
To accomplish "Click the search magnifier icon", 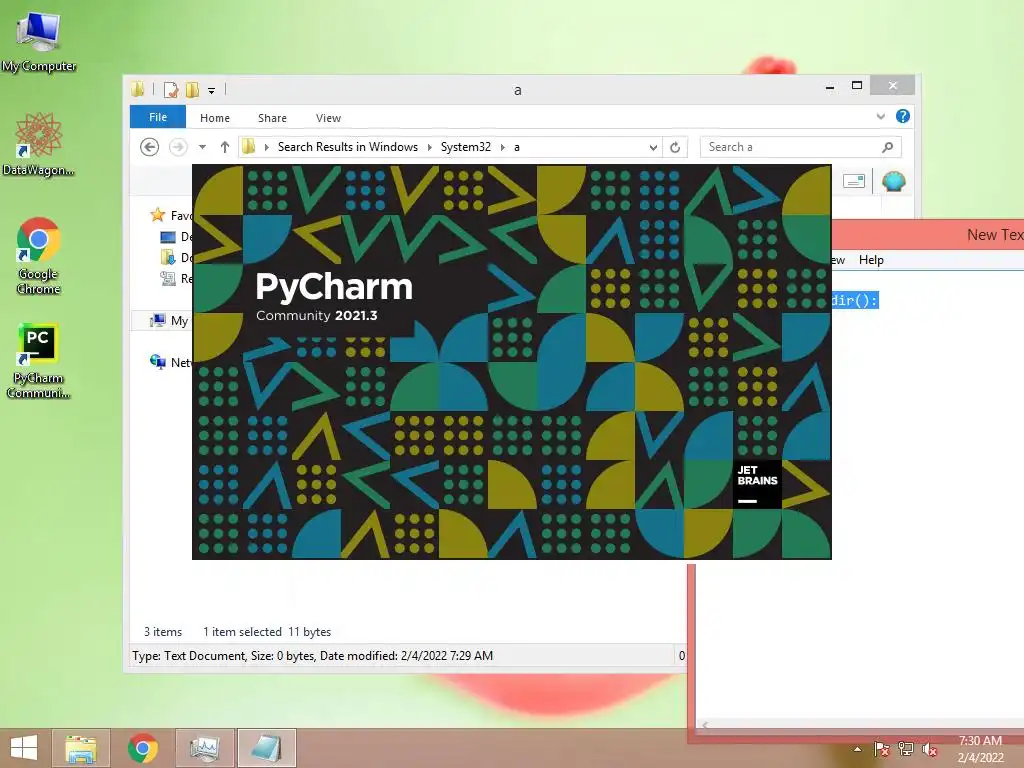I will (x=888, y=147).
